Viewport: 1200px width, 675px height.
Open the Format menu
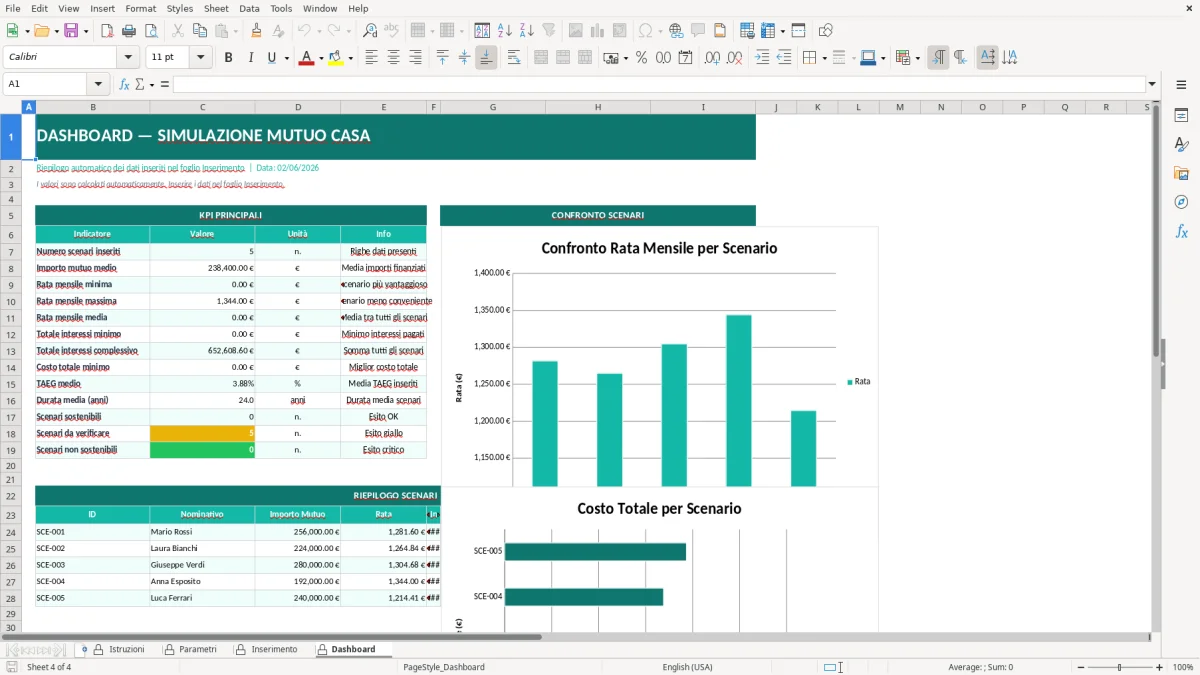pos(140,8)
